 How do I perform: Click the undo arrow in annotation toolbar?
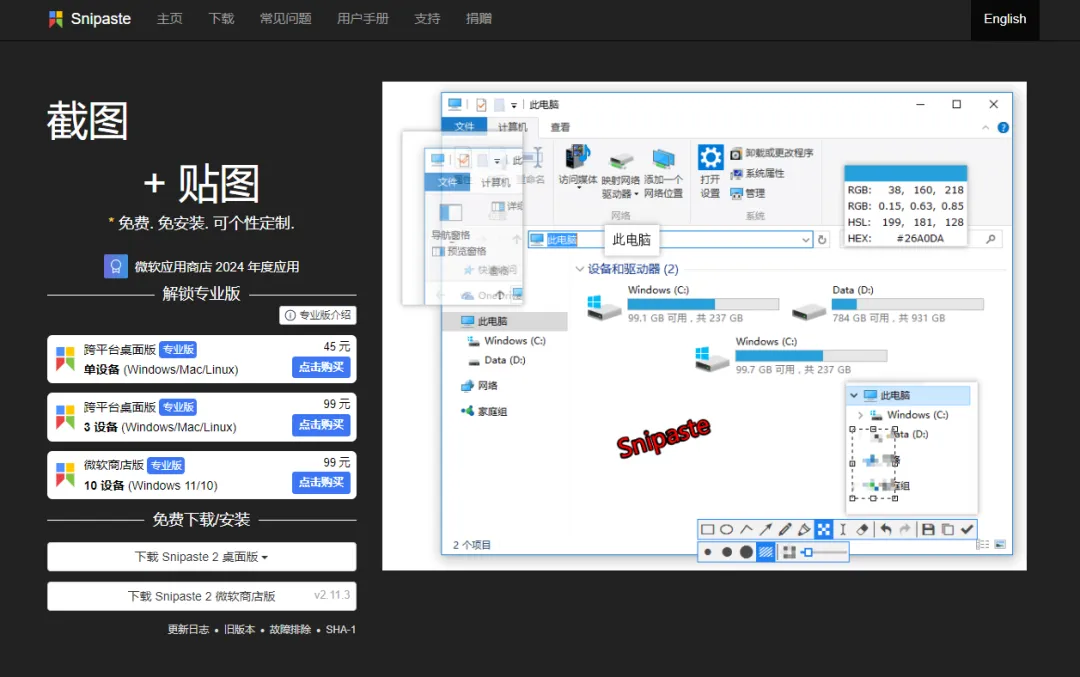(886, 530)
